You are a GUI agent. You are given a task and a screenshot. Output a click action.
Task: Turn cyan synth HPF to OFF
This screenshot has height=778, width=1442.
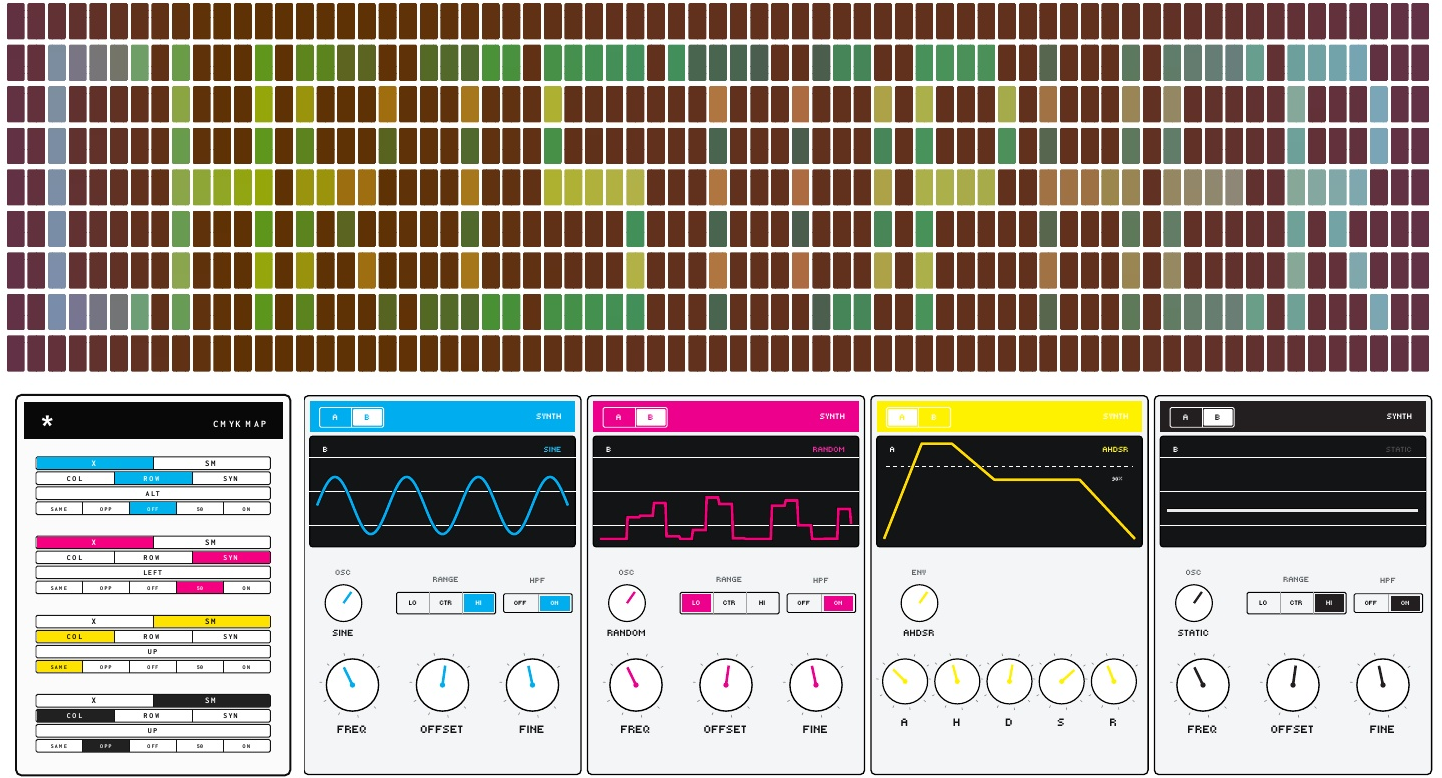[x=520, y=603]
